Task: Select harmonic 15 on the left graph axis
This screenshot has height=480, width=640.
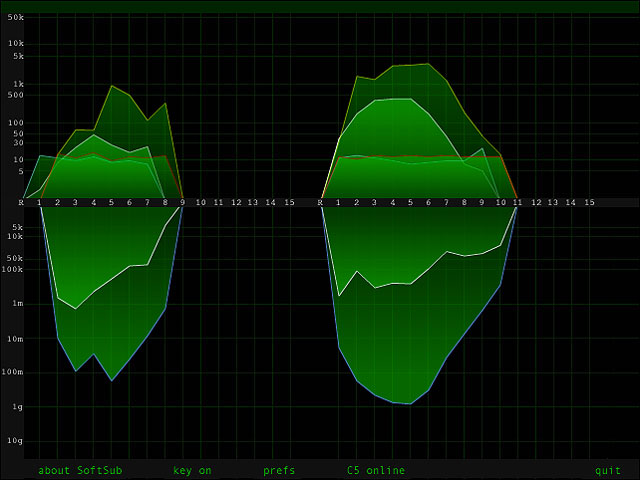Action: 289,202
